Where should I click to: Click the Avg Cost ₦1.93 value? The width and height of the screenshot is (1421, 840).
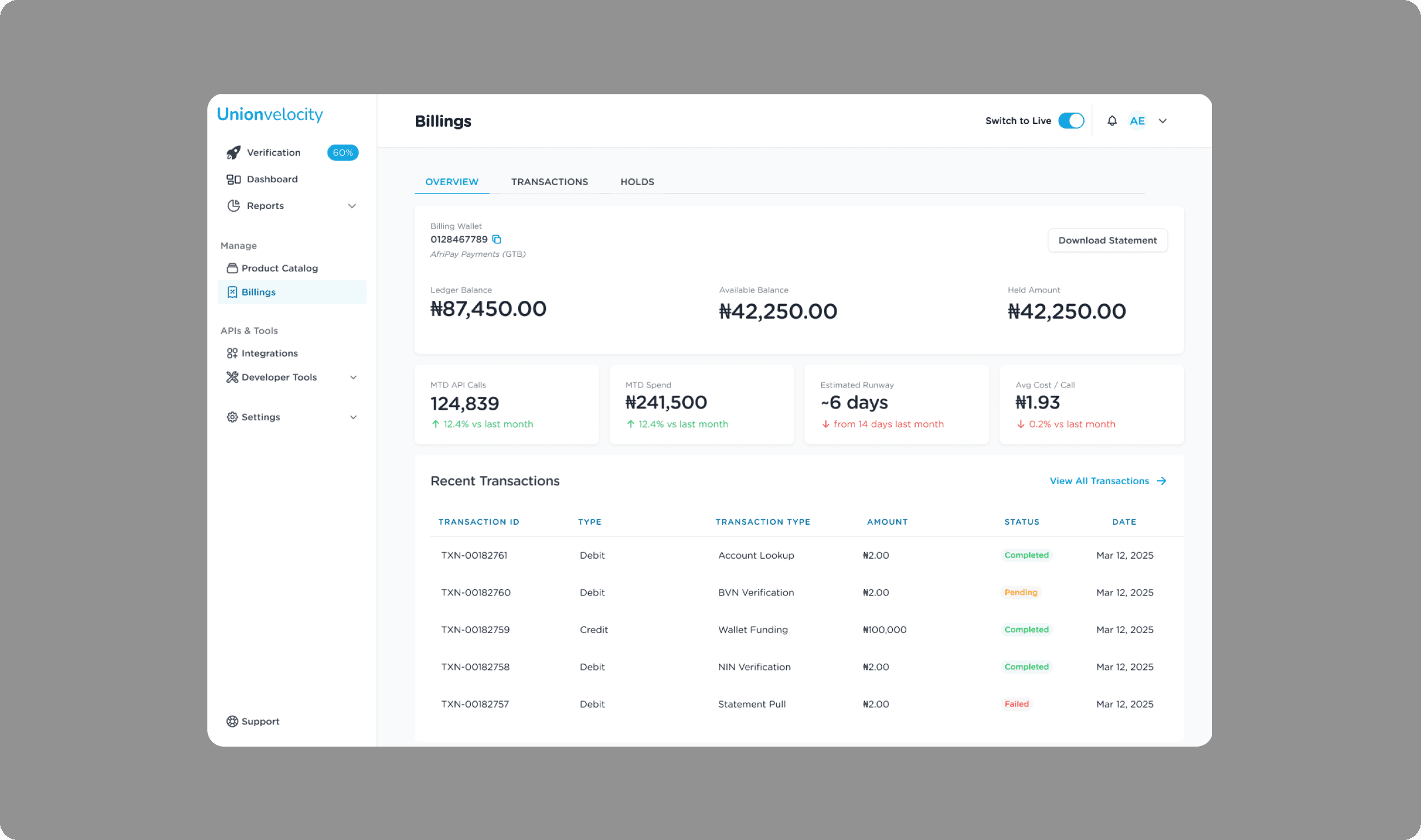pyautogui.click(x=1037, y=403)
